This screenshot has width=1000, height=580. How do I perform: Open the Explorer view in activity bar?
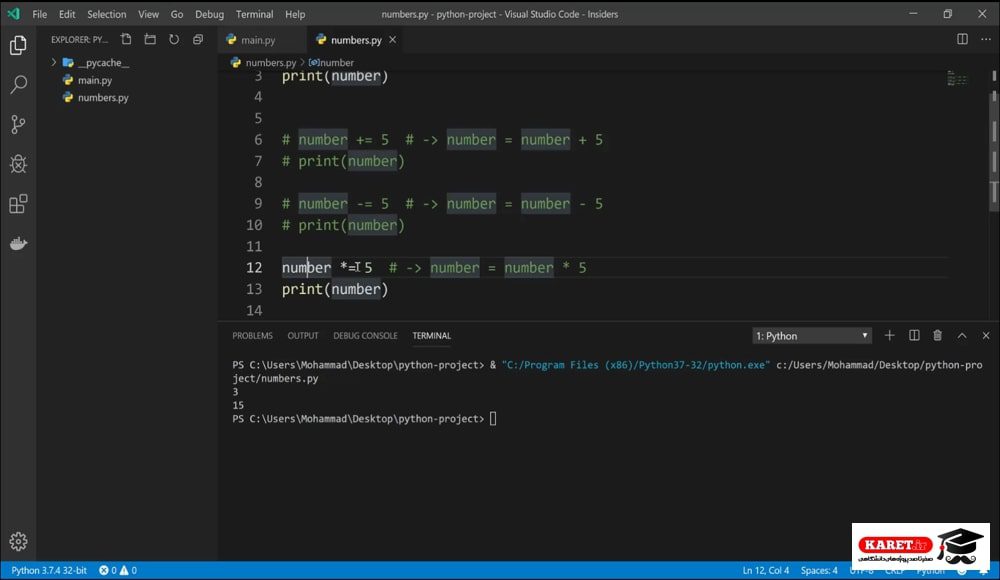tap(18, 45)
